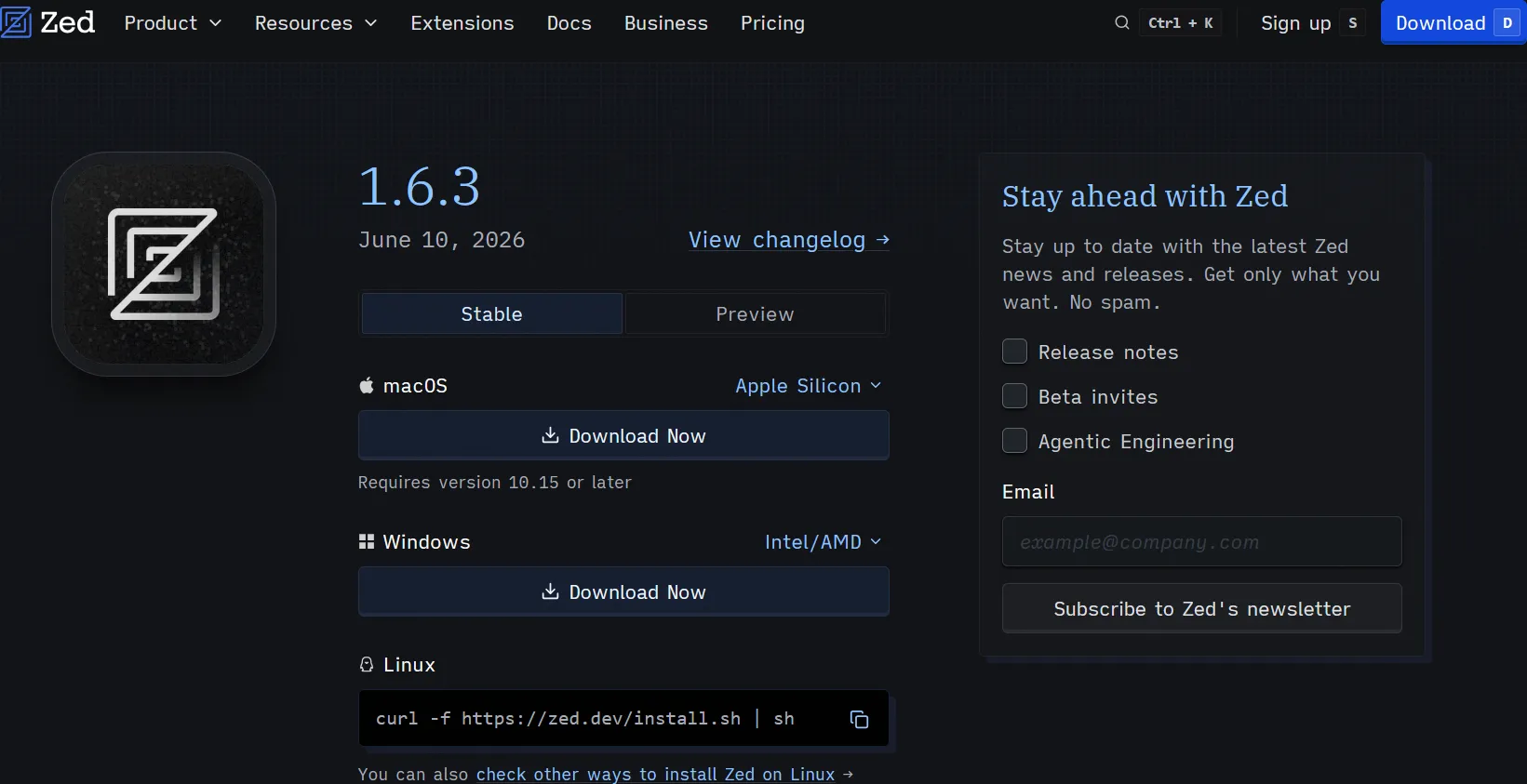The width and height of the screenshot is (1527, 784).
Task: Open the search magnifier icon
Action: 1122,23
